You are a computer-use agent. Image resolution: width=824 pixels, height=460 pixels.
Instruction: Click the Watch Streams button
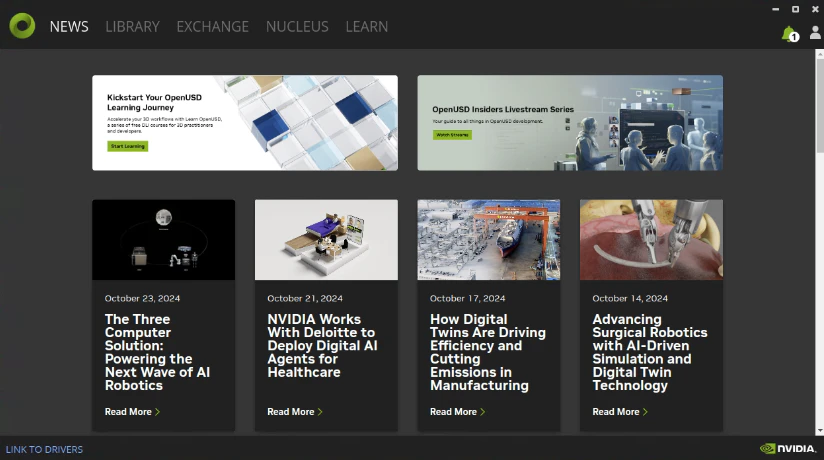click(x=452, y=135)
